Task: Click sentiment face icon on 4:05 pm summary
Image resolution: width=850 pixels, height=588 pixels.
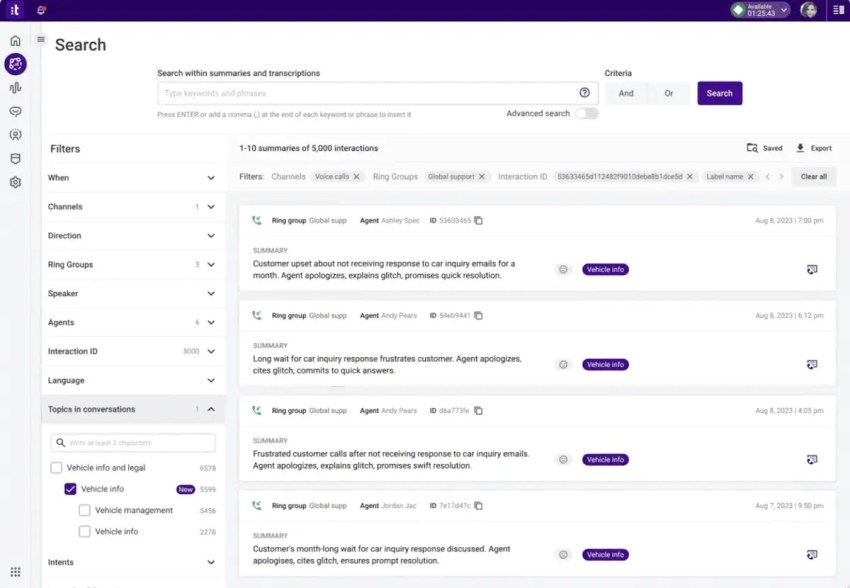Action: pos(563,460)
